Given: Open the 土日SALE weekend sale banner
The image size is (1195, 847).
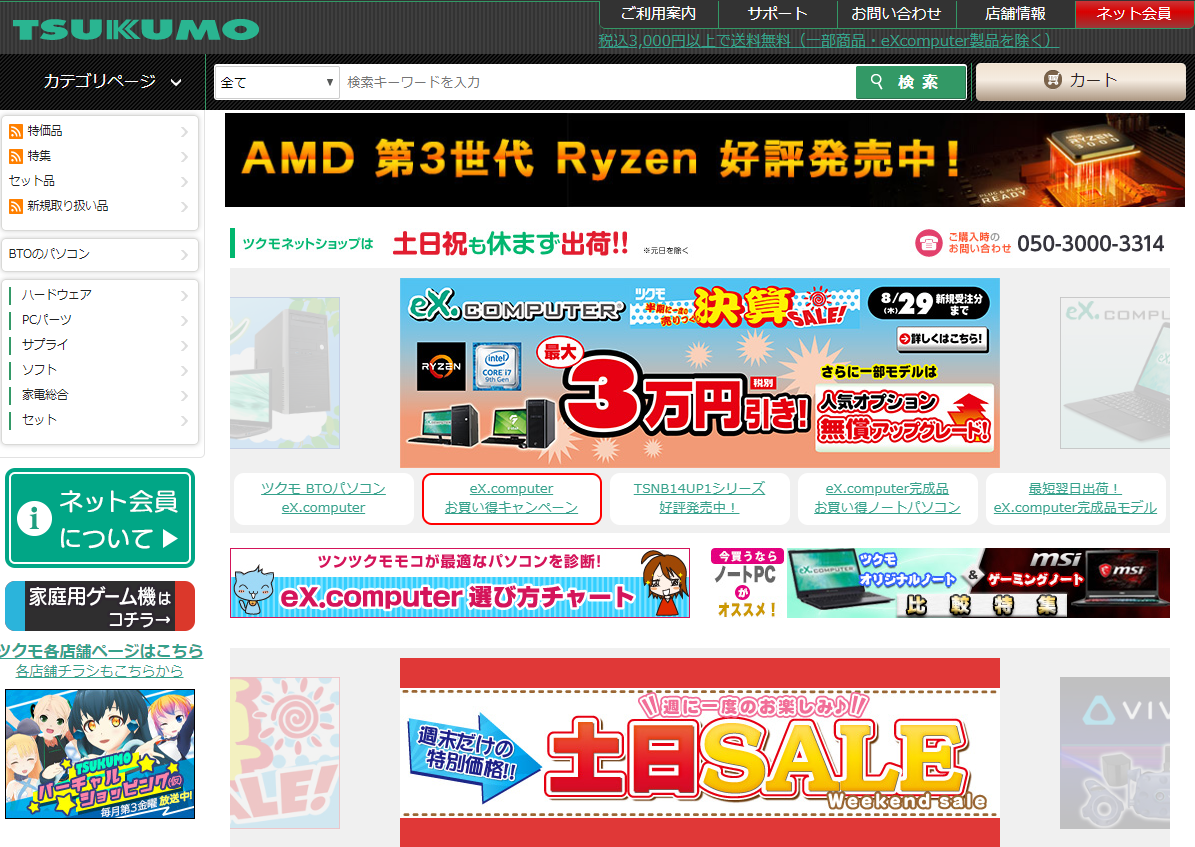Looking at the screenshot, I should 700,752.
